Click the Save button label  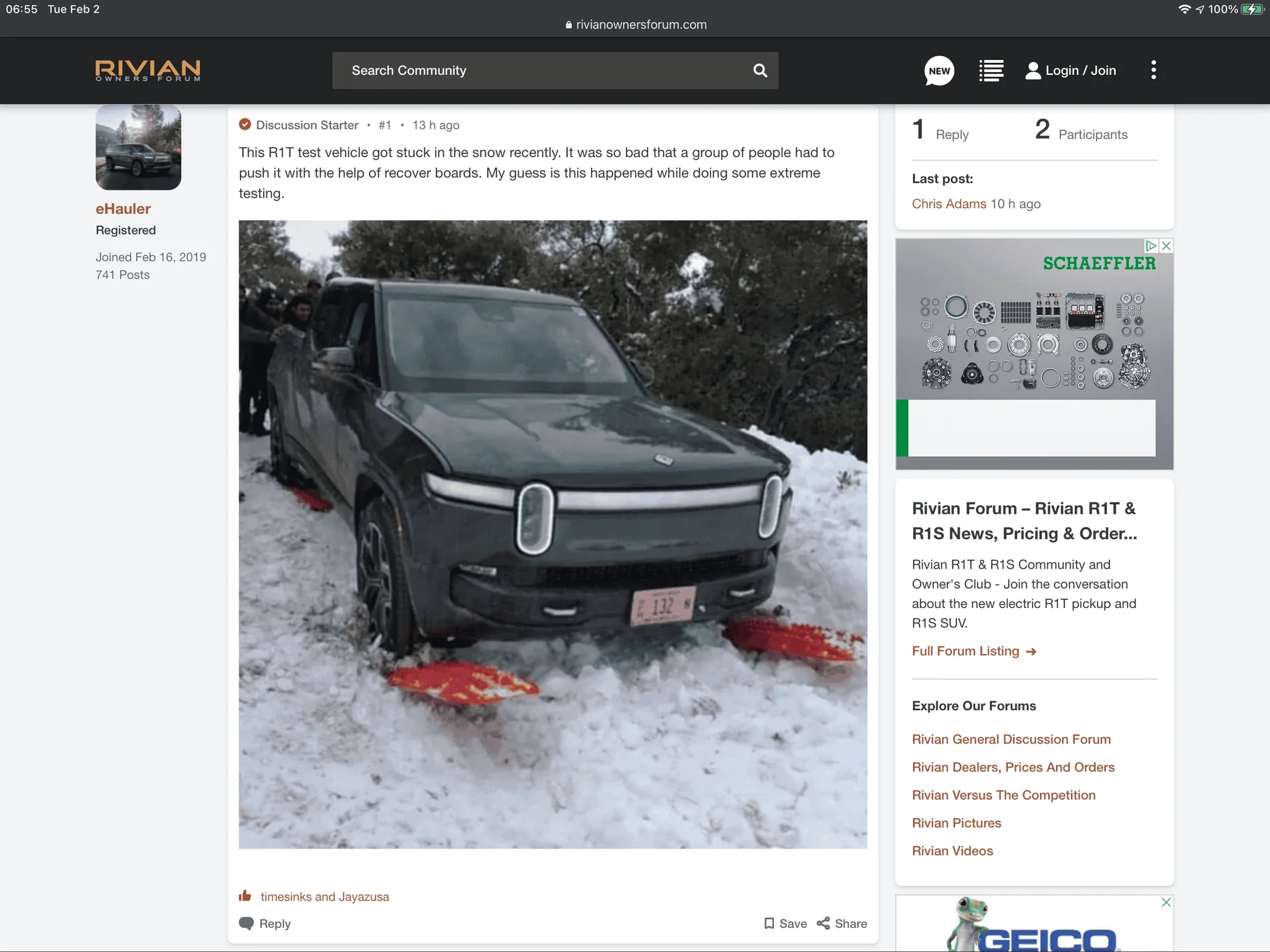(793, 923)
